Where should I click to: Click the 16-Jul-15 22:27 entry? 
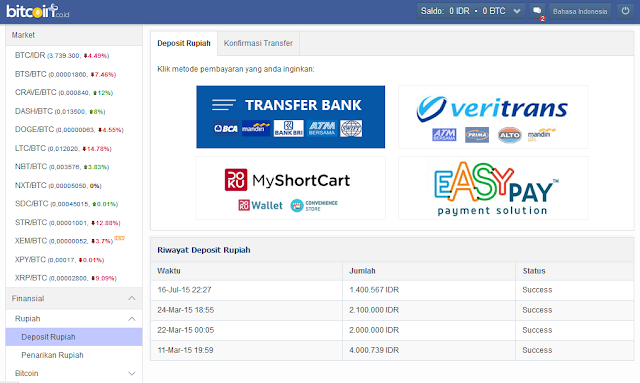click(184, 290)
